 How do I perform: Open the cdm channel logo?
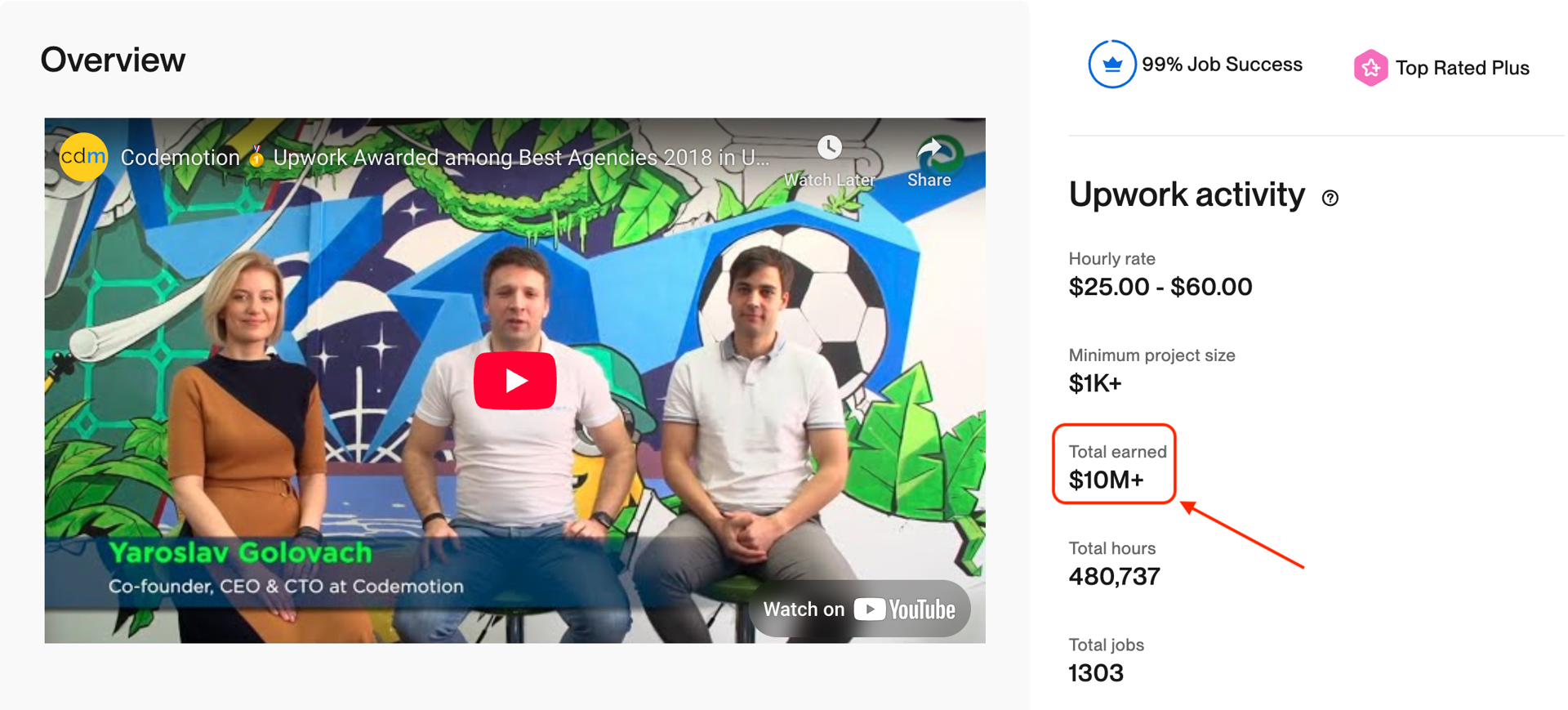(x=83, y=156)
